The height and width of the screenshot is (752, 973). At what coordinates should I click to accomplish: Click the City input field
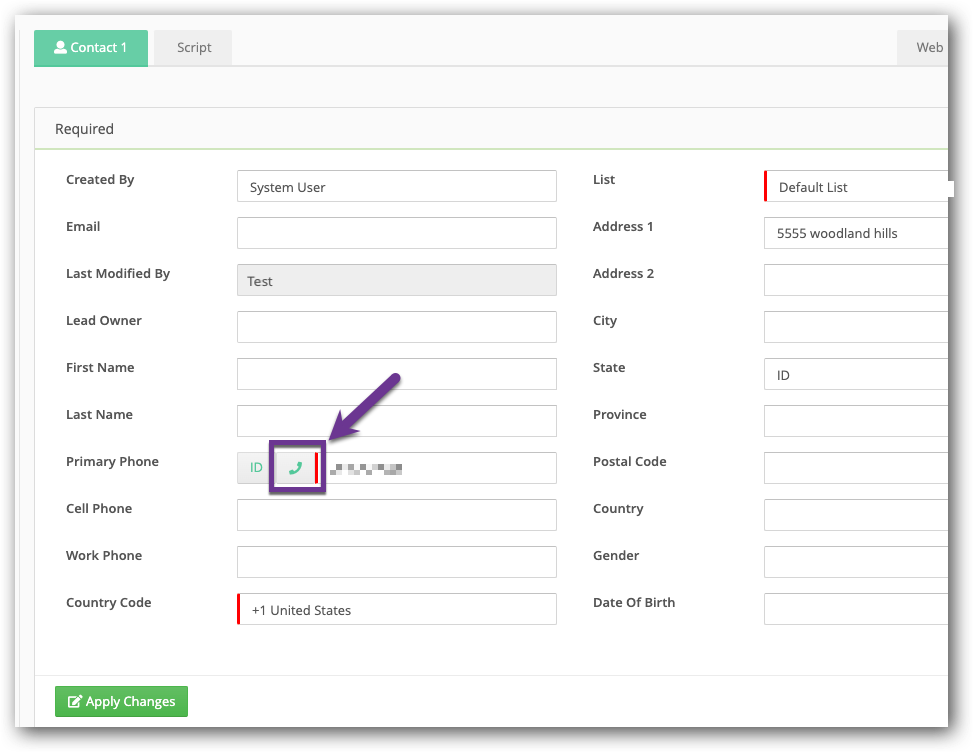tap(856, 327)
